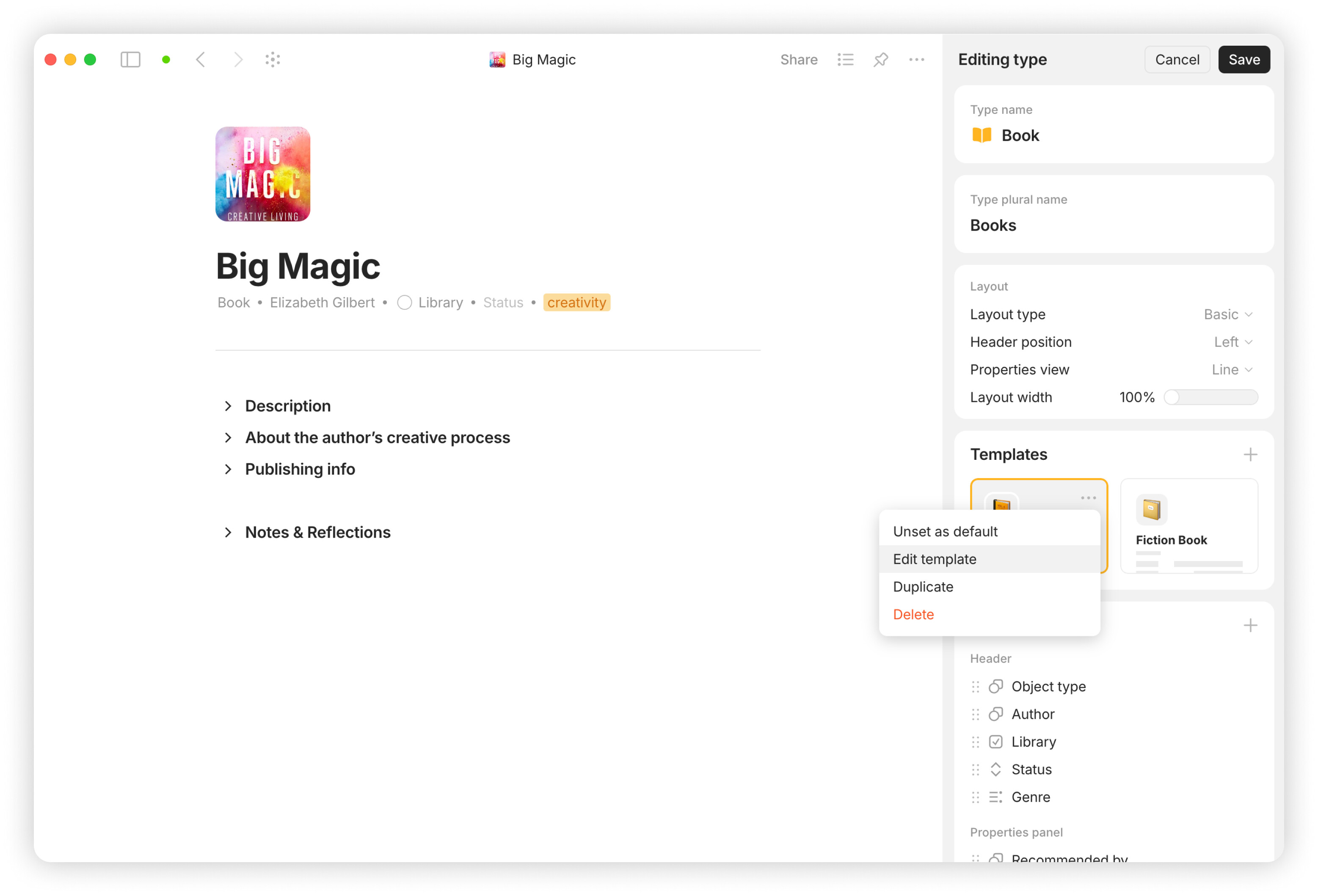Open the Layout type Basic dropdown

[x=1228, y=315]
